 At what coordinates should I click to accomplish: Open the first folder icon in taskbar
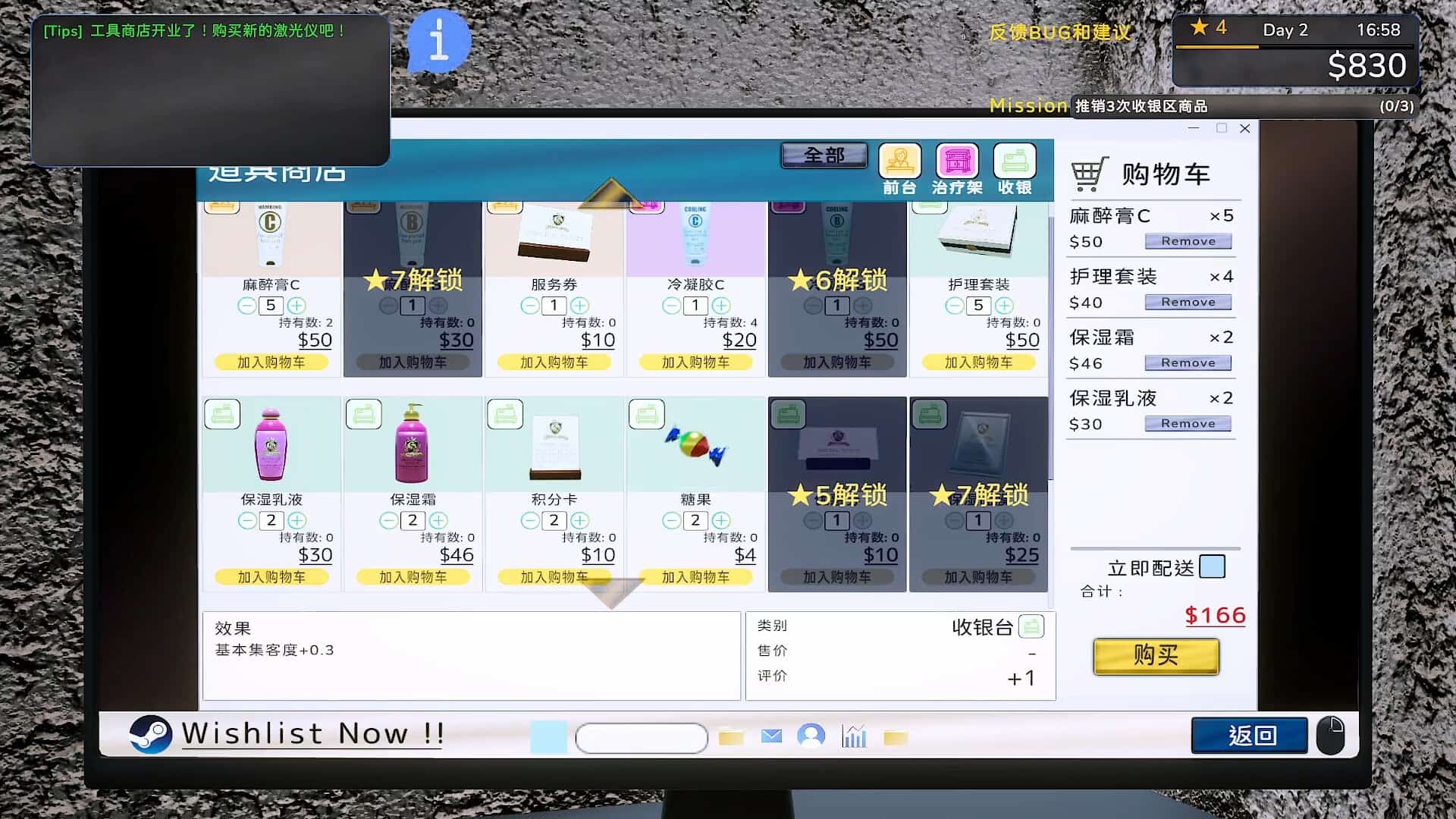coord(731,736)
